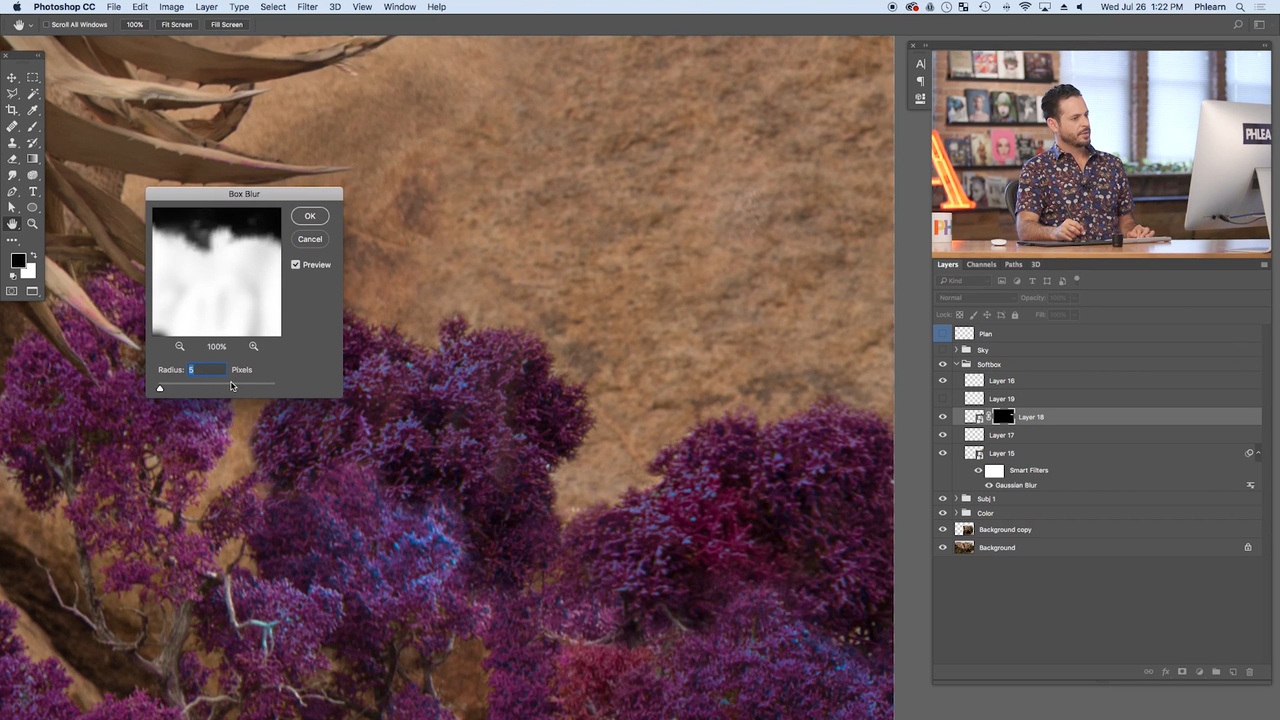The image size is (1280, 720).
Task: Select the Crop tool
Action: [12, 110]
